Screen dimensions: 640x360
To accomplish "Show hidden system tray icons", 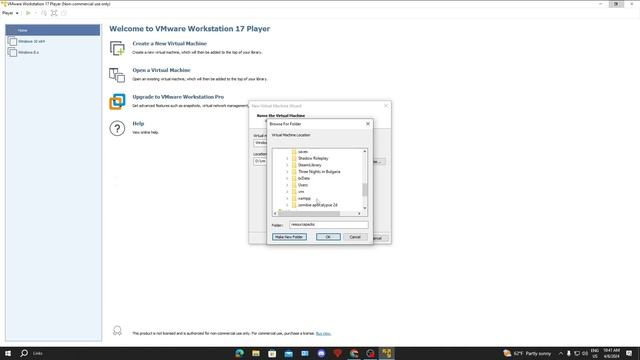I will (x=561, y=353).
